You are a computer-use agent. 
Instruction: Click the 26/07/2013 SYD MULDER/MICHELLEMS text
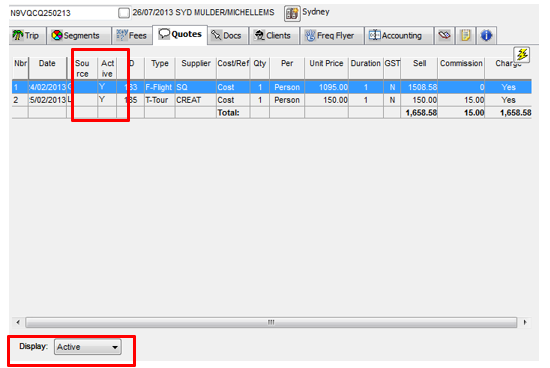[203, 12]
